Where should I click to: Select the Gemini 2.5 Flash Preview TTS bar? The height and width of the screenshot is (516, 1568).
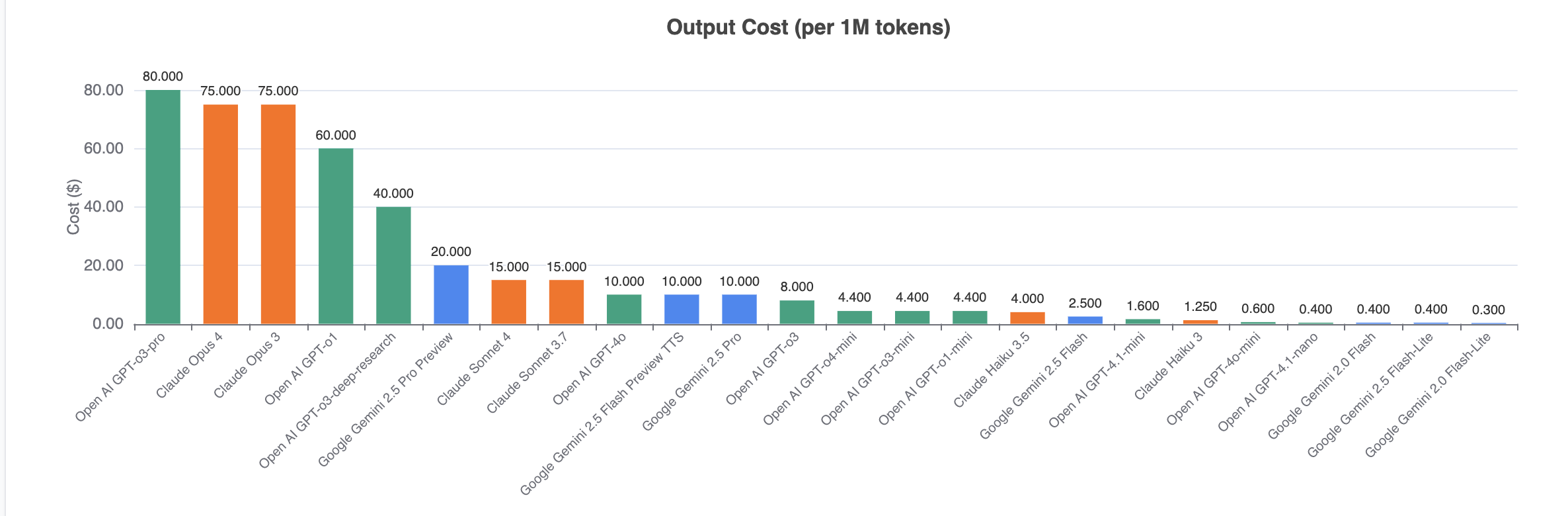coord(682,309)
